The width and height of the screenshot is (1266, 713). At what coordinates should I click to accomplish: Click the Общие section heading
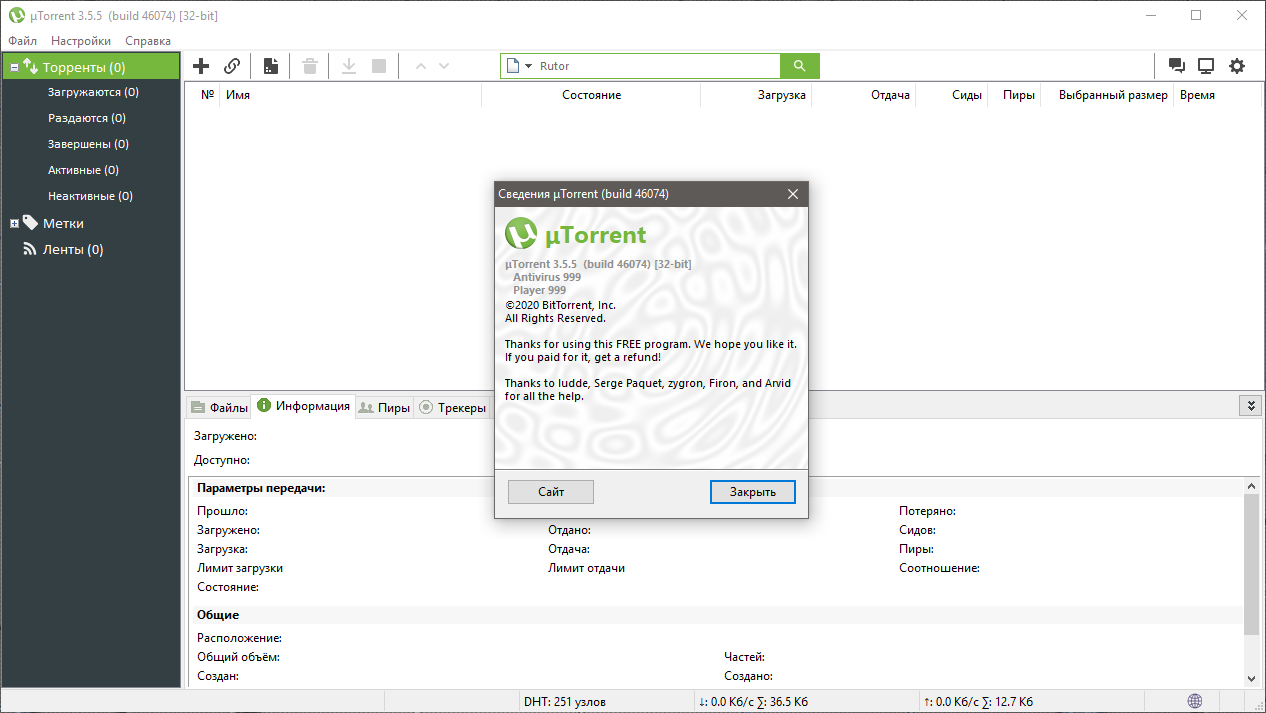(x=218, y=615)
